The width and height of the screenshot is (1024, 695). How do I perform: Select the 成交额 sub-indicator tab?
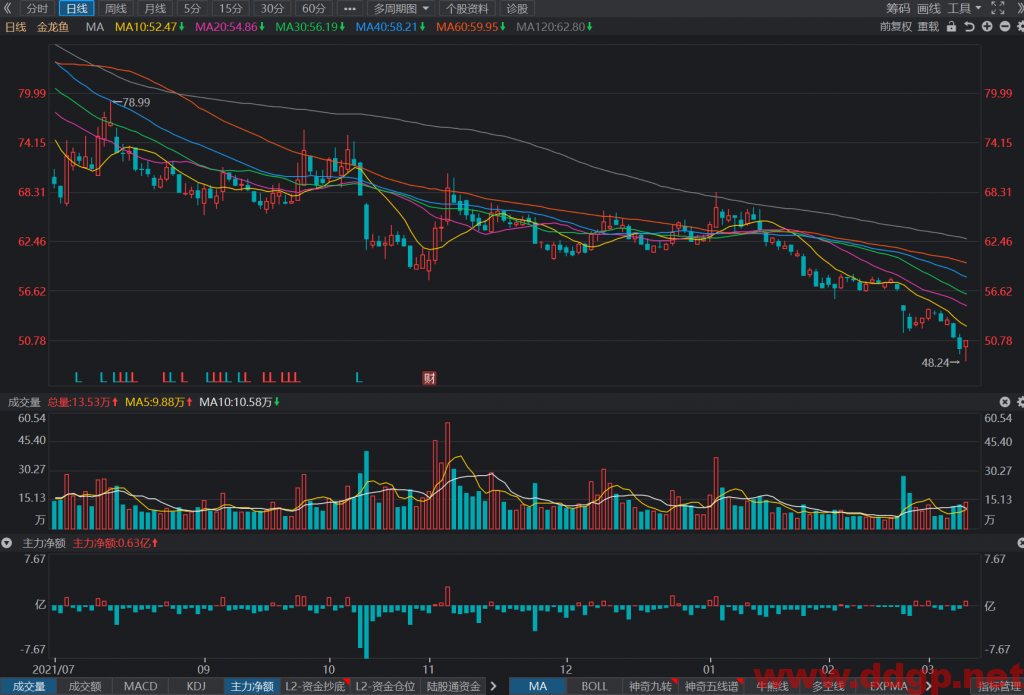[x=85, y=687]
